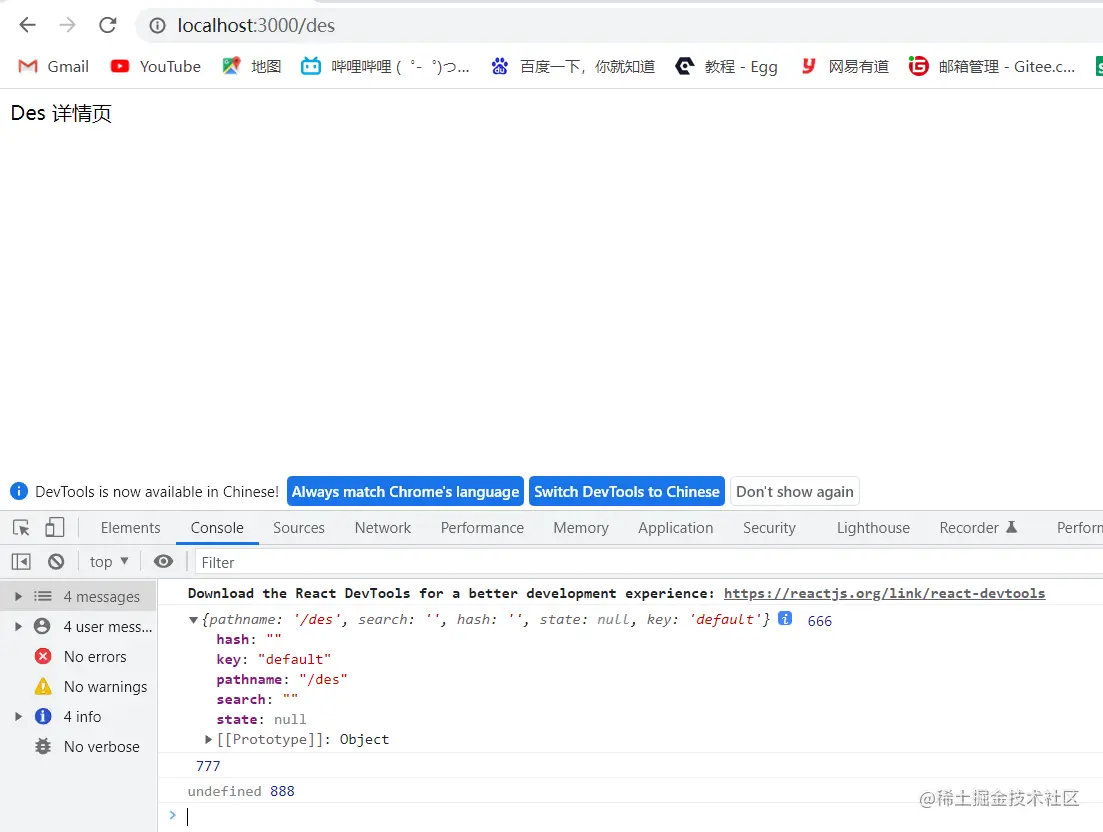The image size is (1103, 832).
Task: Click the DevTools info notice icon
Action: (x=19, y=491)
